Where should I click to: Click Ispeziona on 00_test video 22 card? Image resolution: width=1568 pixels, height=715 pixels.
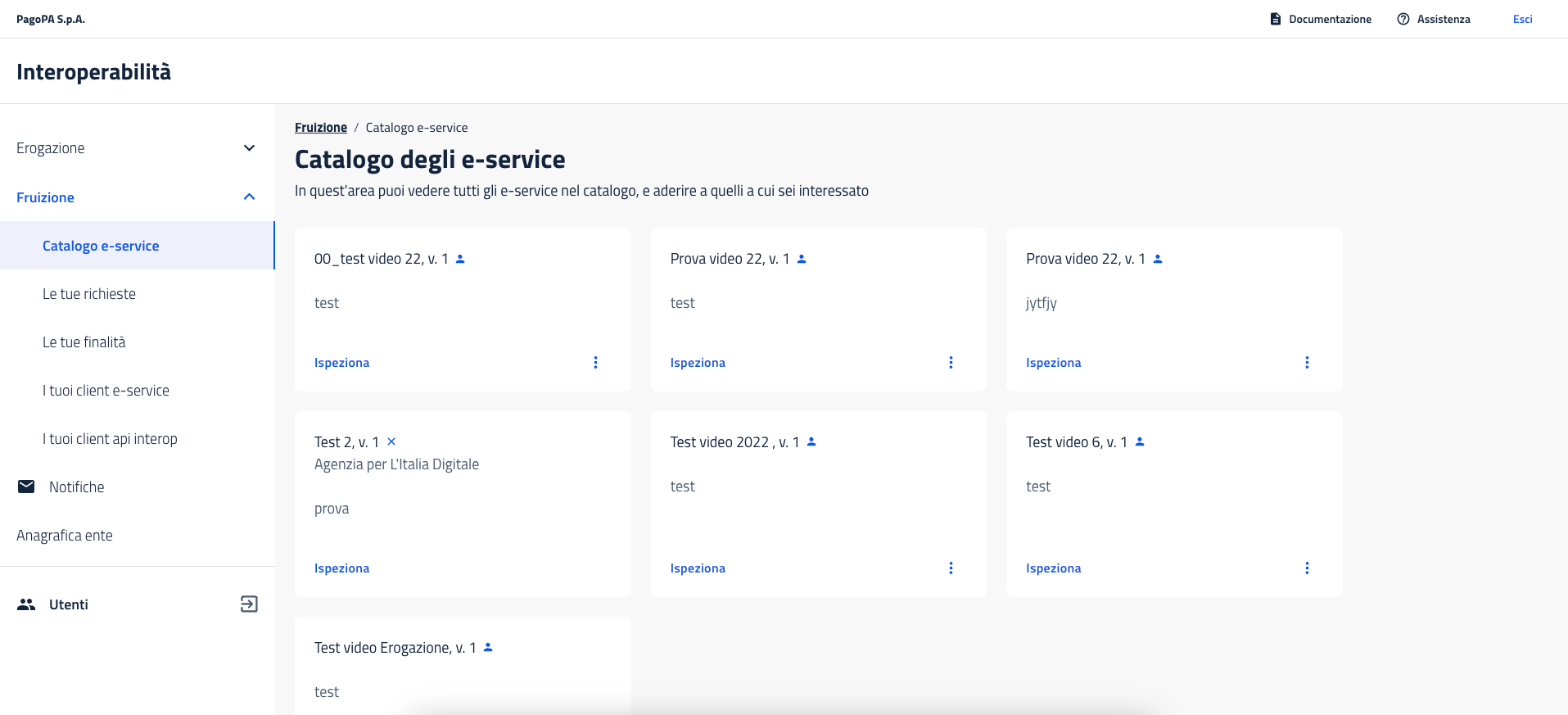pyautogui.click(x=341, y=362)
